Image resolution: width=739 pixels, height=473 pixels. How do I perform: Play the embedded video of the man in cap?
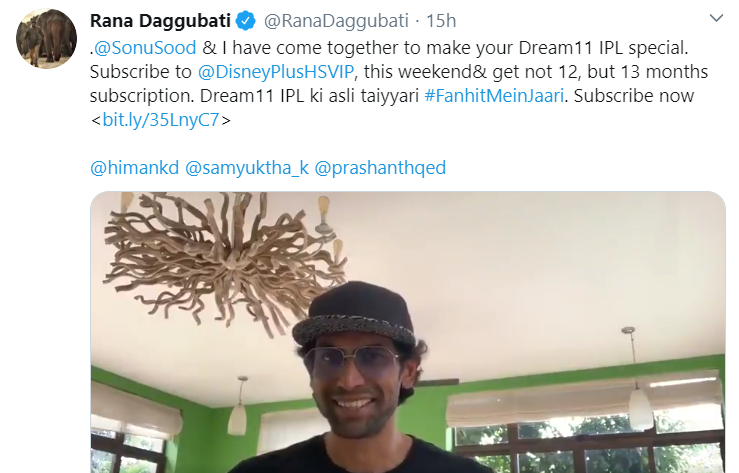point(408,332)
